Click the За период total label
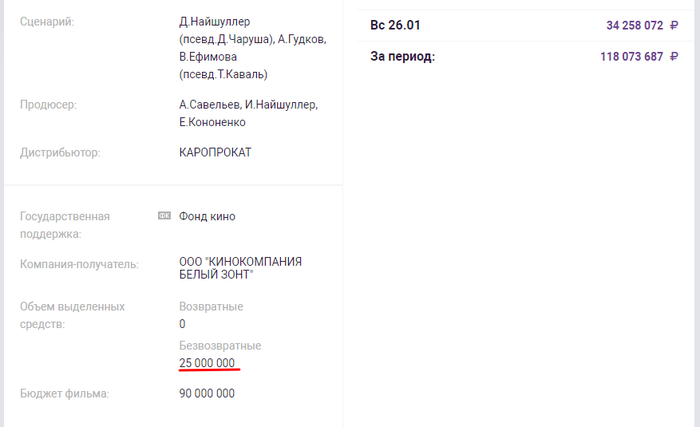 tap(402, 57)
